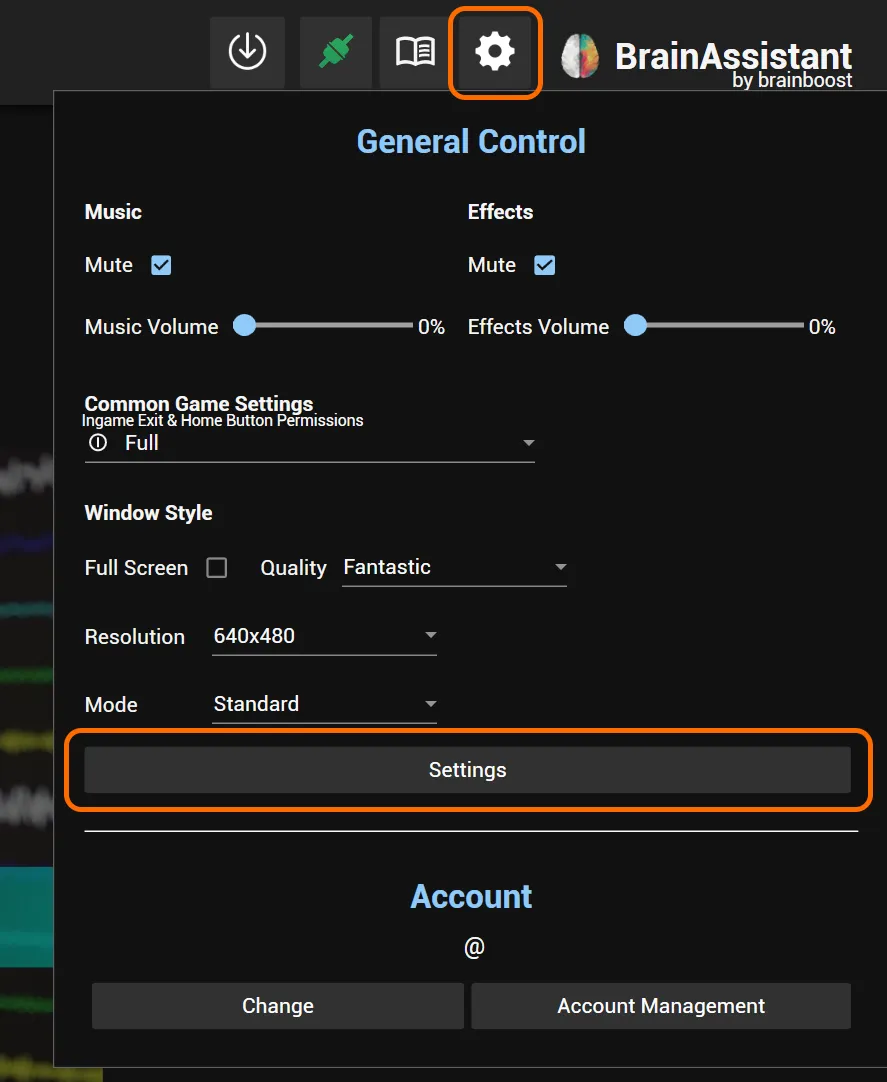Viewport: 887px width, 1082px height.
Task: Open the Mode dropdown showing Standard
Action: tap(324, 705)
